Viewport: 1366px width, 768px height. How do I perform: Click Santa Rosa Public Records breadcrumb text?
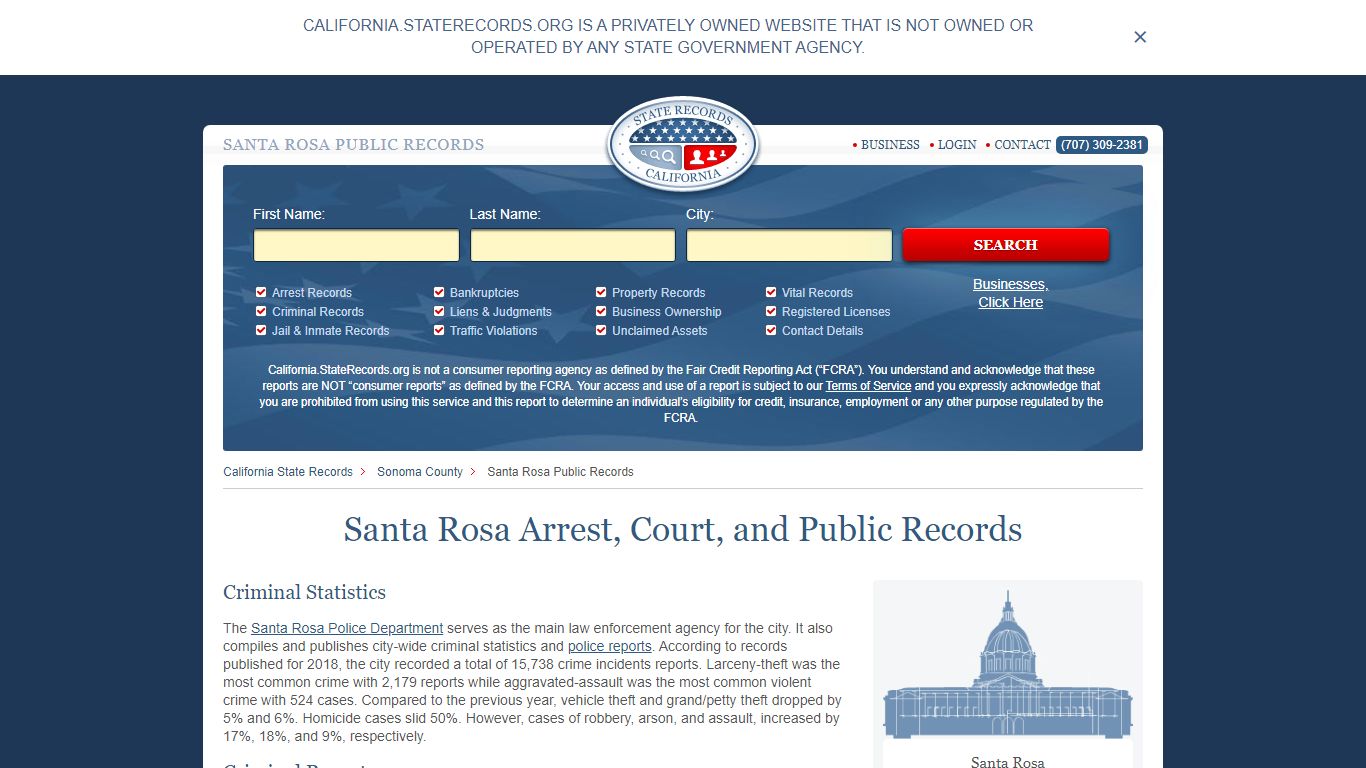click(x=561, y=472)
